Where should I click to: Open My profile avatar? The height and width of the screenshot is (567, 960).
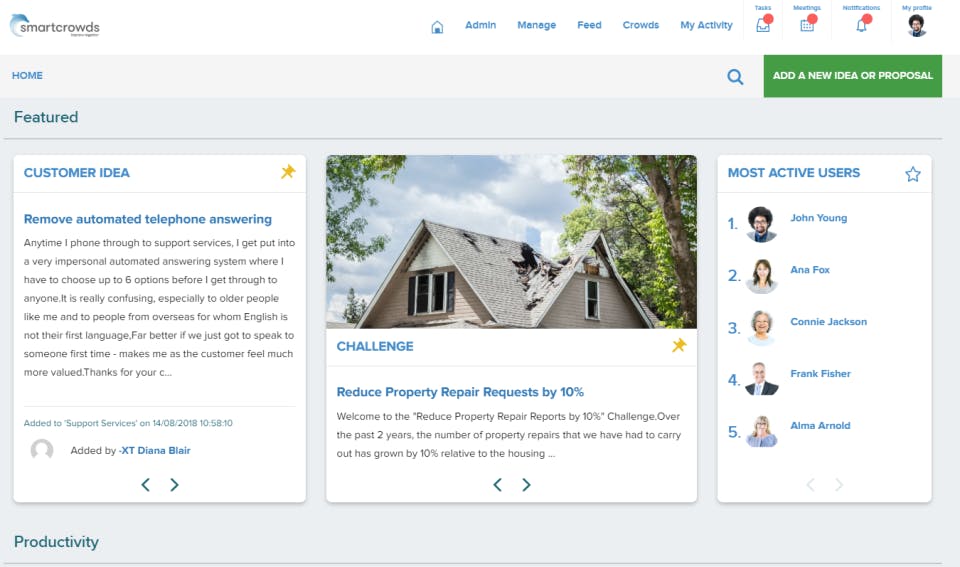(x=917, y=26)
